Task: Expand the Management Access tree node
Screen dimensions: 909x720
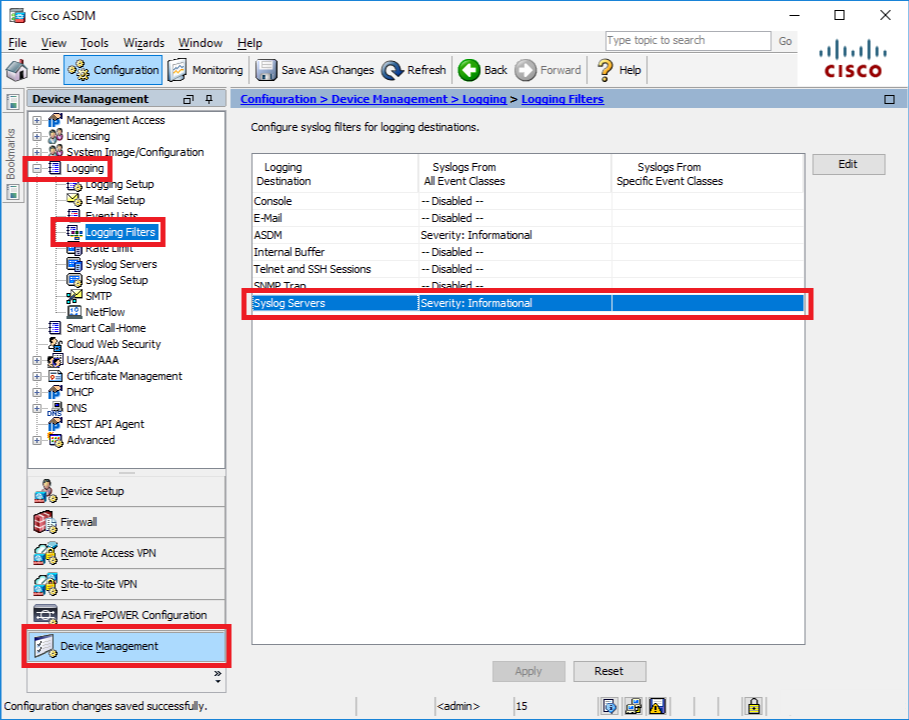Action: coord(37,120)
